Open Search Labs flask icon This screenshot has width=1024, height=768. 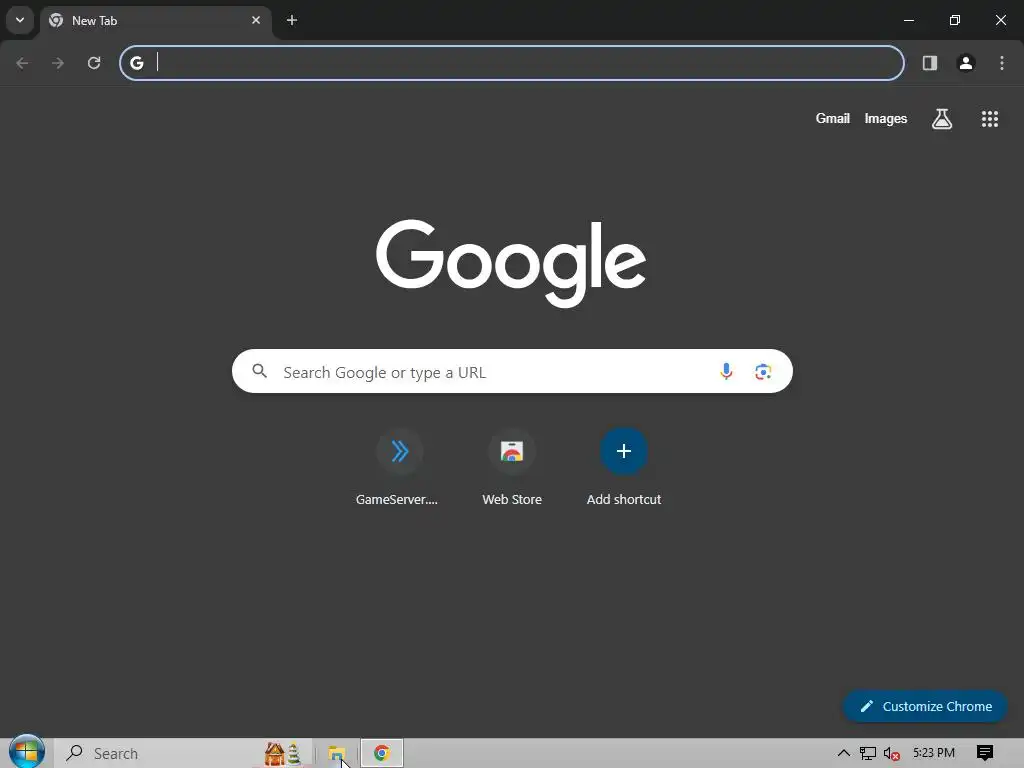pos(942,119)
